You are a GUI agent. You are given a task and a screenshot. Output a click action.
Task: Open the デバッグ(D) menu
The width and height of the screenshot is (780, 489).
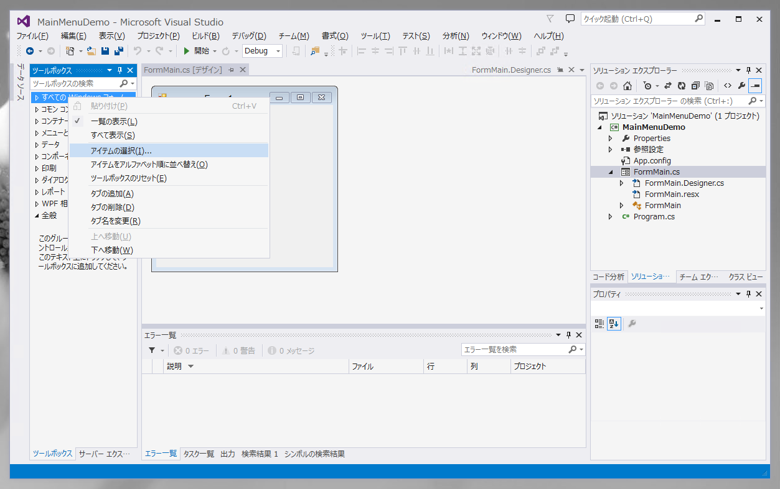click(249, 36)
